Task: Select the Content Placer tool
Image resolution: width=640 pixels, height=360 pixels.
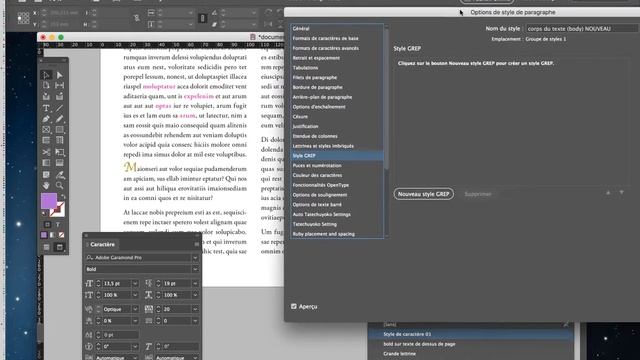Action: [60, 96]
